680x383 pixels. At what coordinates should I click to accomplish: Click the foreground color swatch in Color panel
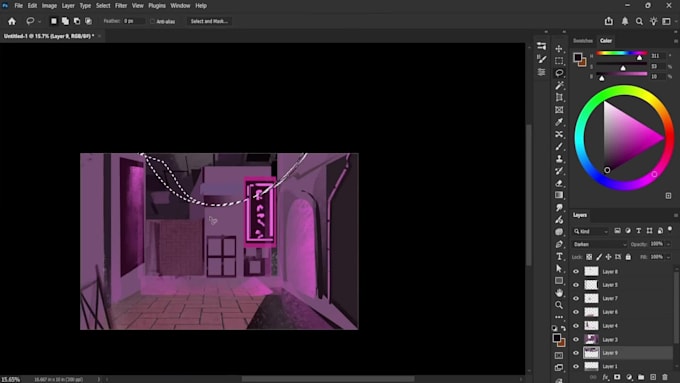tap(578, 57)
